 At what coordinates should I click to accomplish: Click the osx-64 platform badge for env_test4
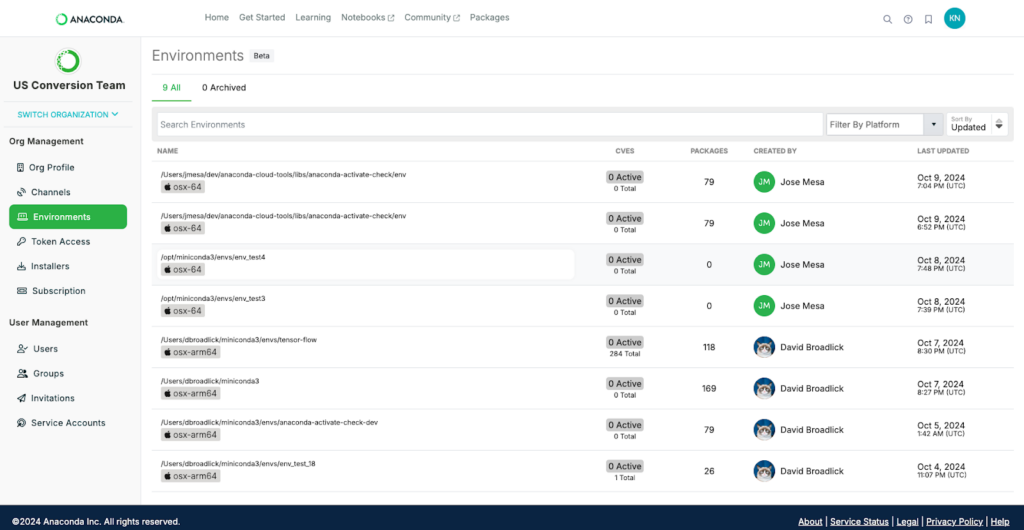tap(183, 270)
